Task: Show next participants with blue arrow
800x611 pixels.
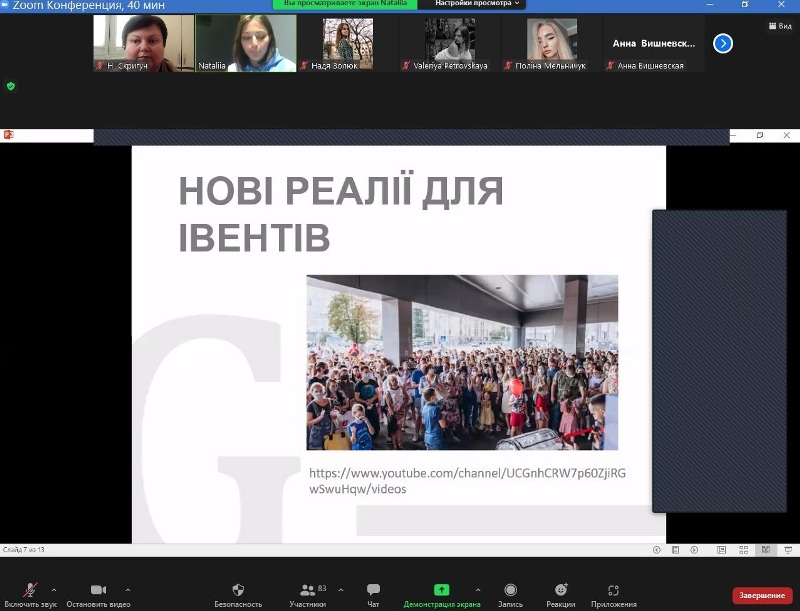Action: tap(723, 43)
